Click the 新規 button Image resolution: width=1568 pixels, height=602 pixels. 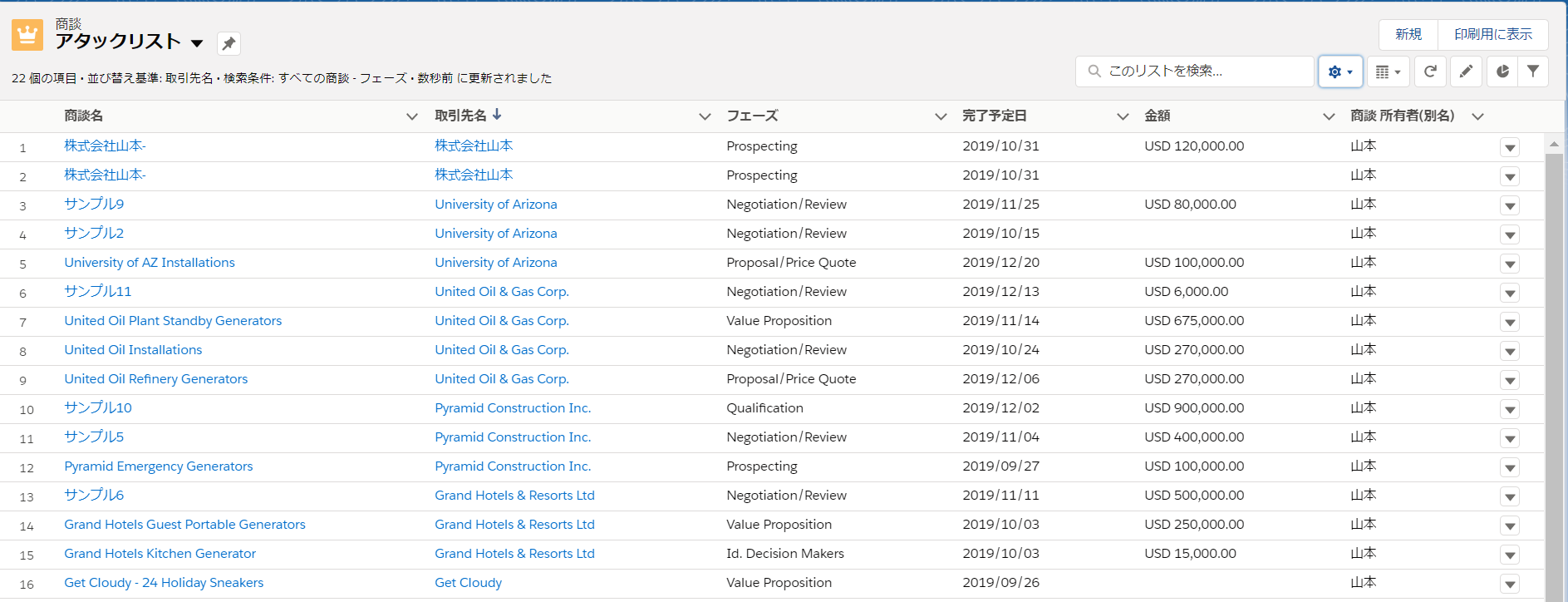click(x=1408, y=34)
